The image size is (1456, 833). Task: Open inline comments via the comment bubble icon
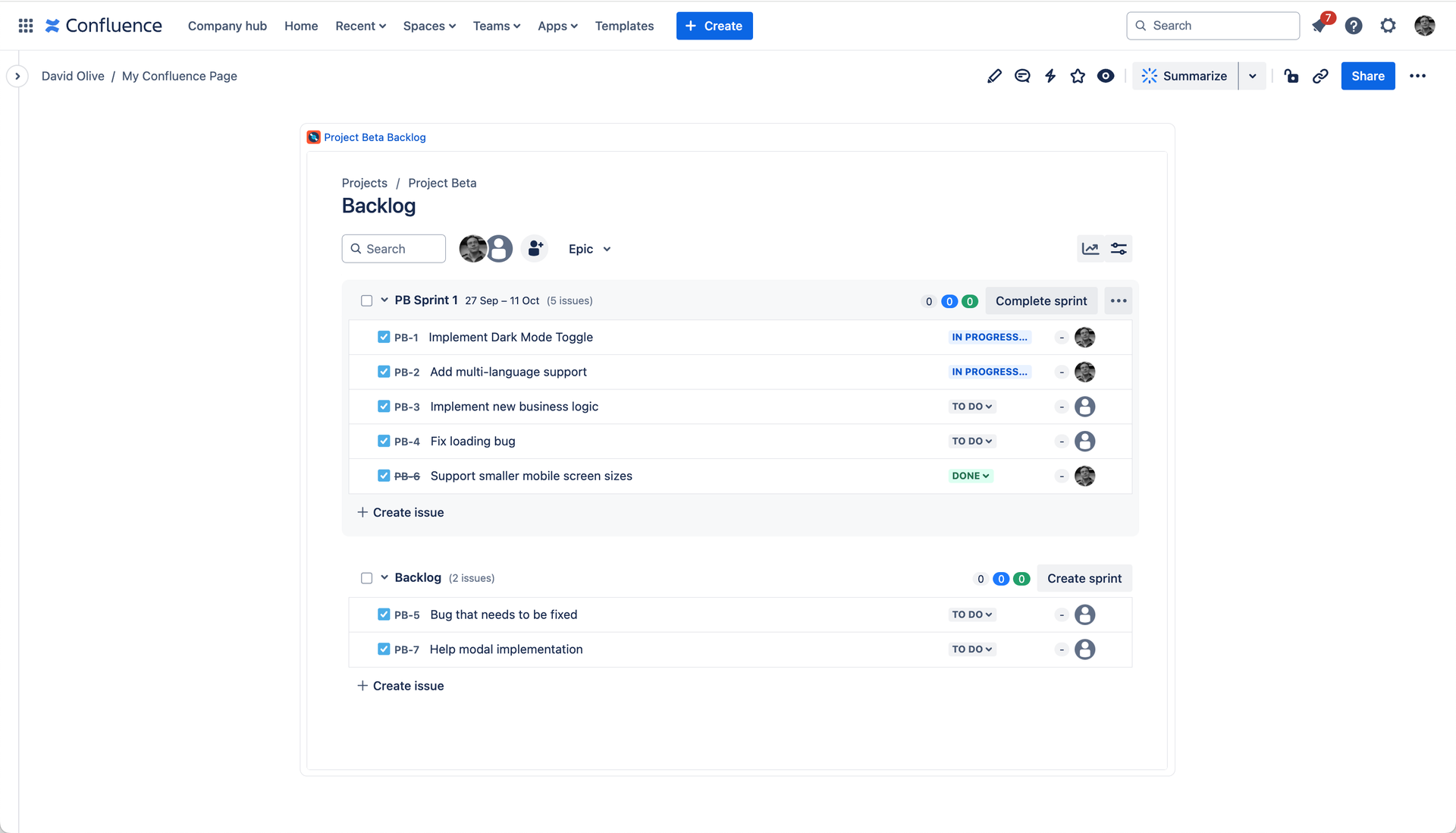[1022, 76]
